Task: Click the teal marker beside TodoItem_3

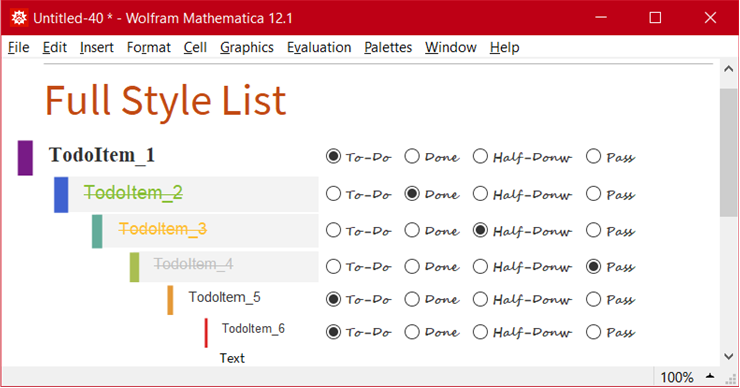Action: (97, 231)
